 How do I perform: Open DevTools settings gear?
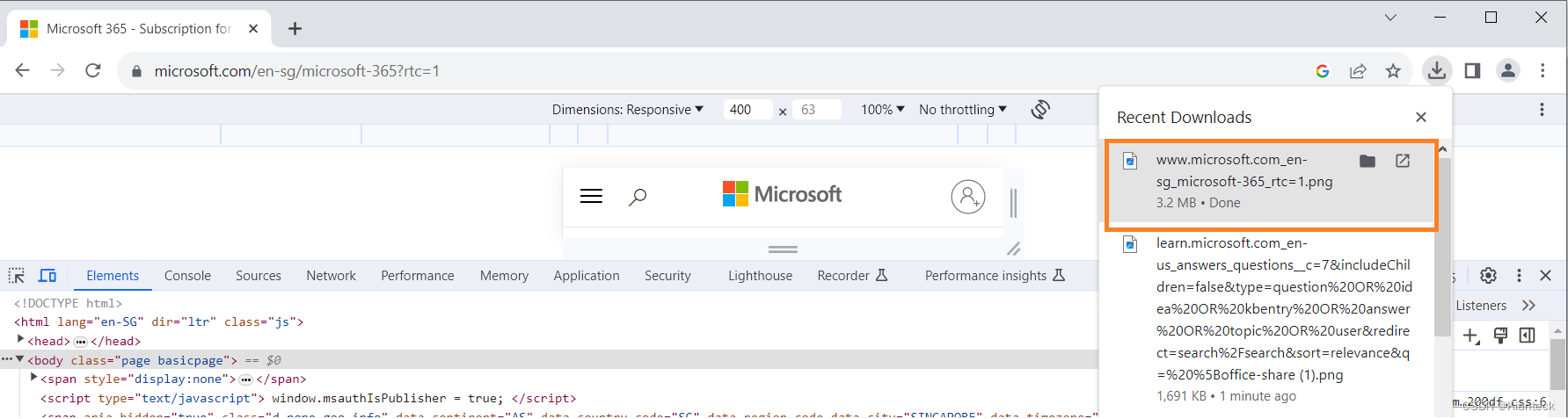[1488, 276]
